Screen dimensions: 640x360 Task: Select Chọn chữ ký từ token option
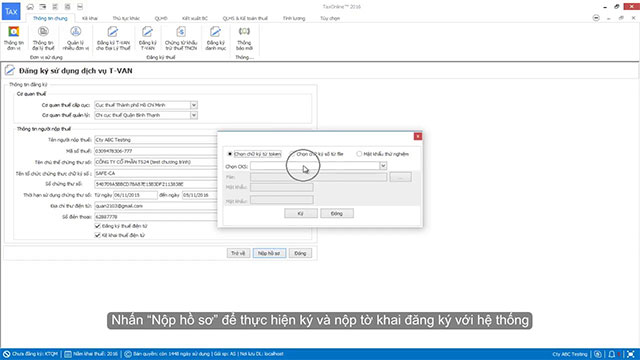[x=230, y=154]
